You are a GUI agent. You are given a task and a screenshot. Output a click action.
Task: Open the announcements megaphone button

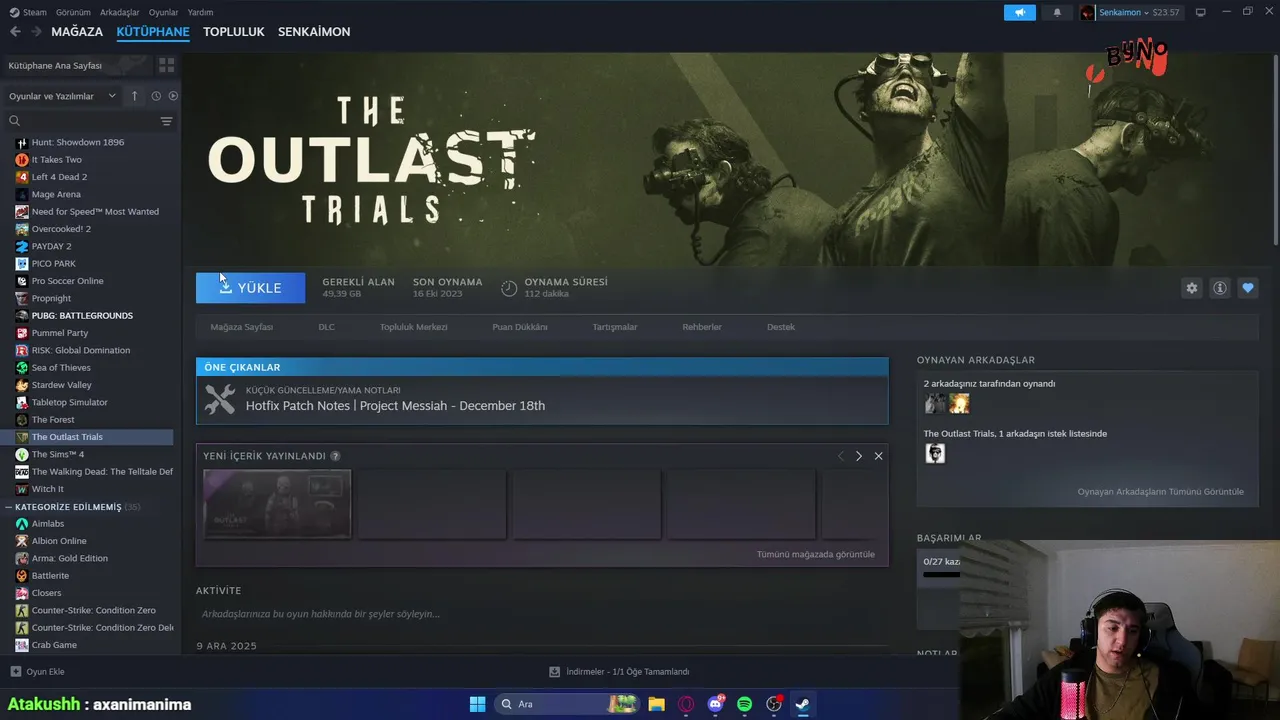(x=1020, y=12)
